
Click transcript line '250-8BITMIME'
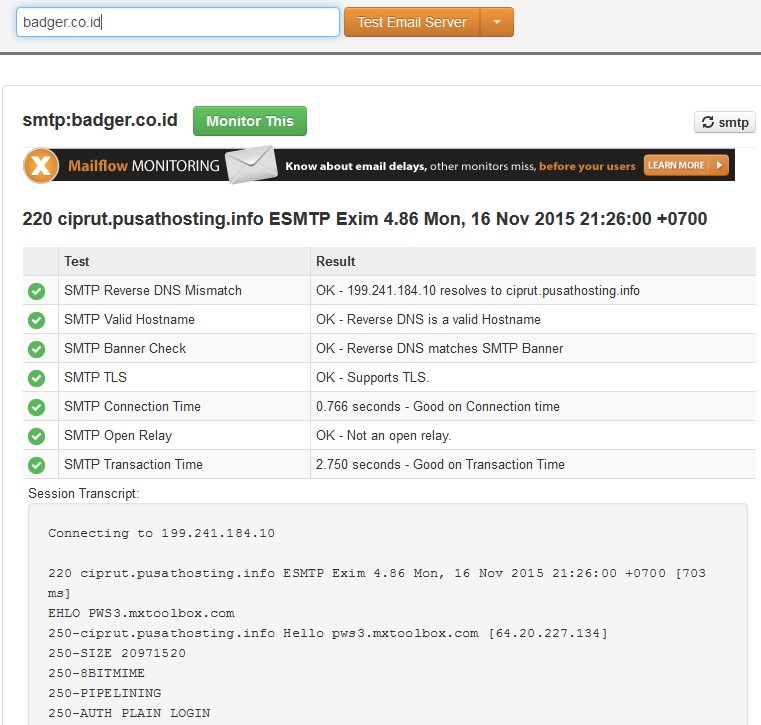pyautogui.click(x=96, y=673)
